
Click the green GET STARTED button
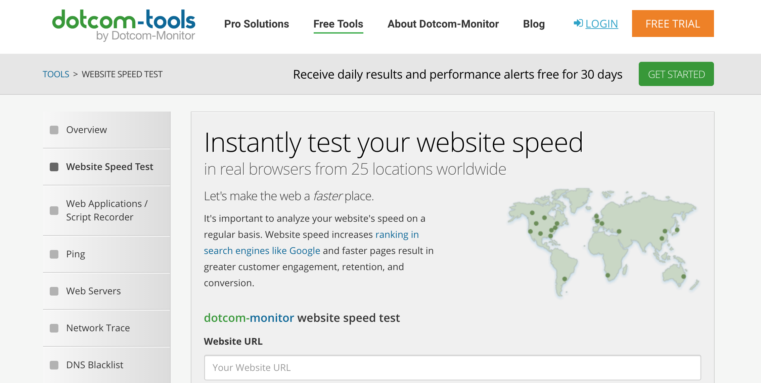pos(676,74)
